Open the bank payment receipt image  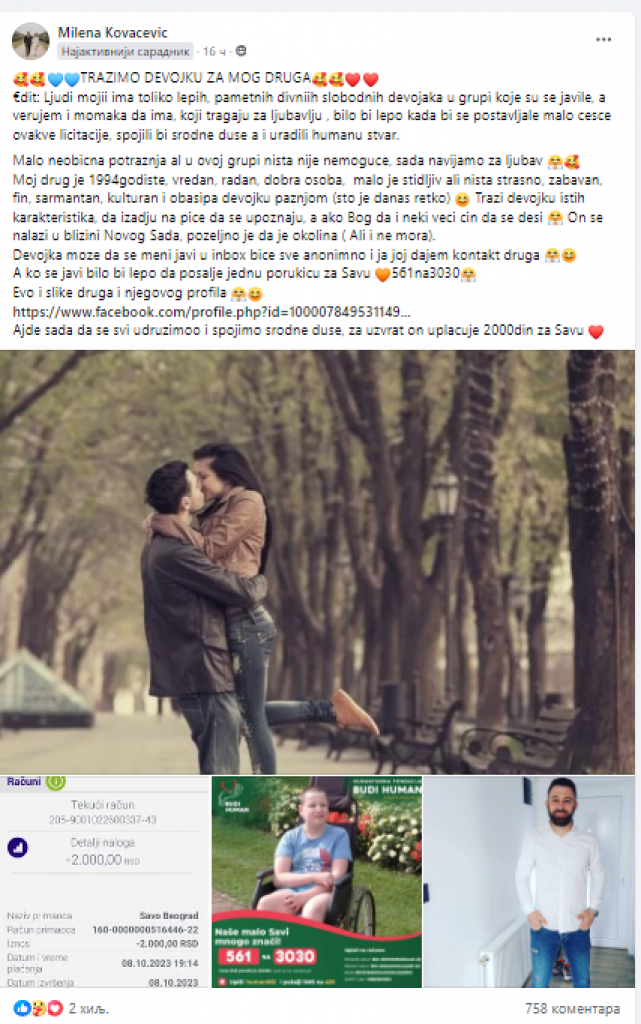[x=104, y=882]
